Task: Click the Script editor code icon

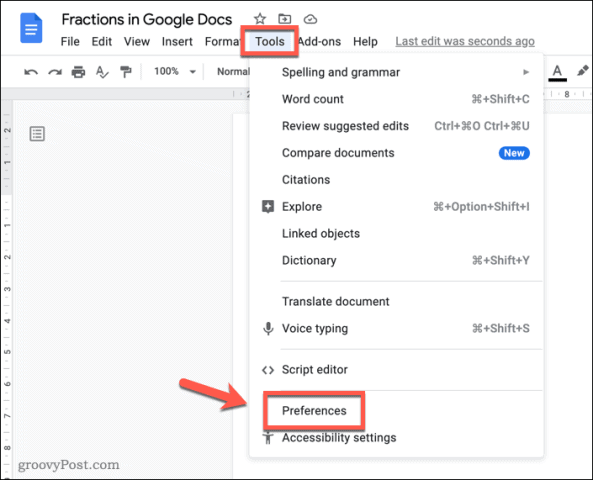Action: point(268,370)
